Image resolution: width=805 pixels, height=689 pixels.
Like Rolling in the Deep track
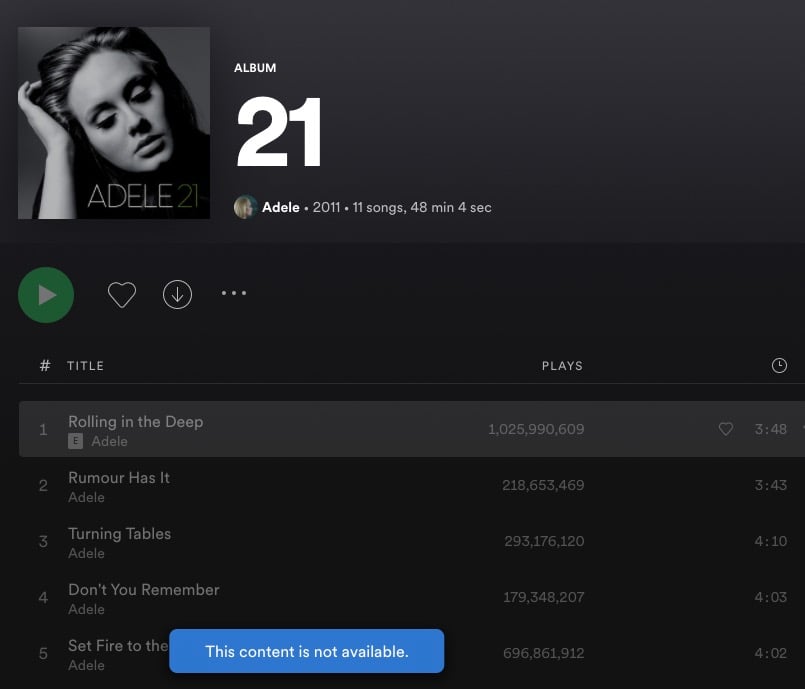[726, 429]
